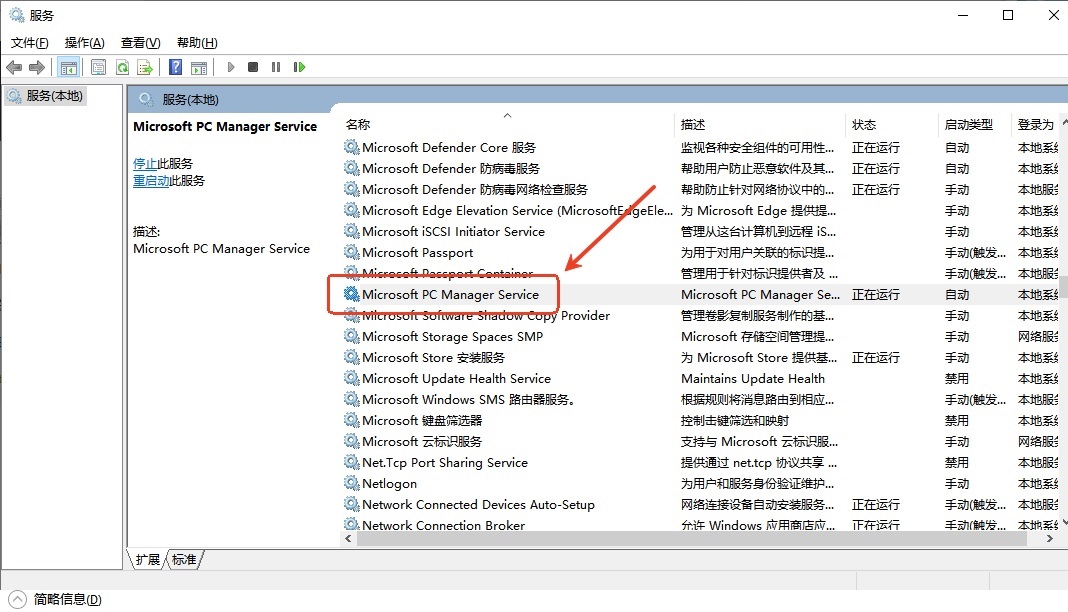The image size is (1068, 612).
Task: Select 服务(本地) in the left tree
Action: click(55, 96)
